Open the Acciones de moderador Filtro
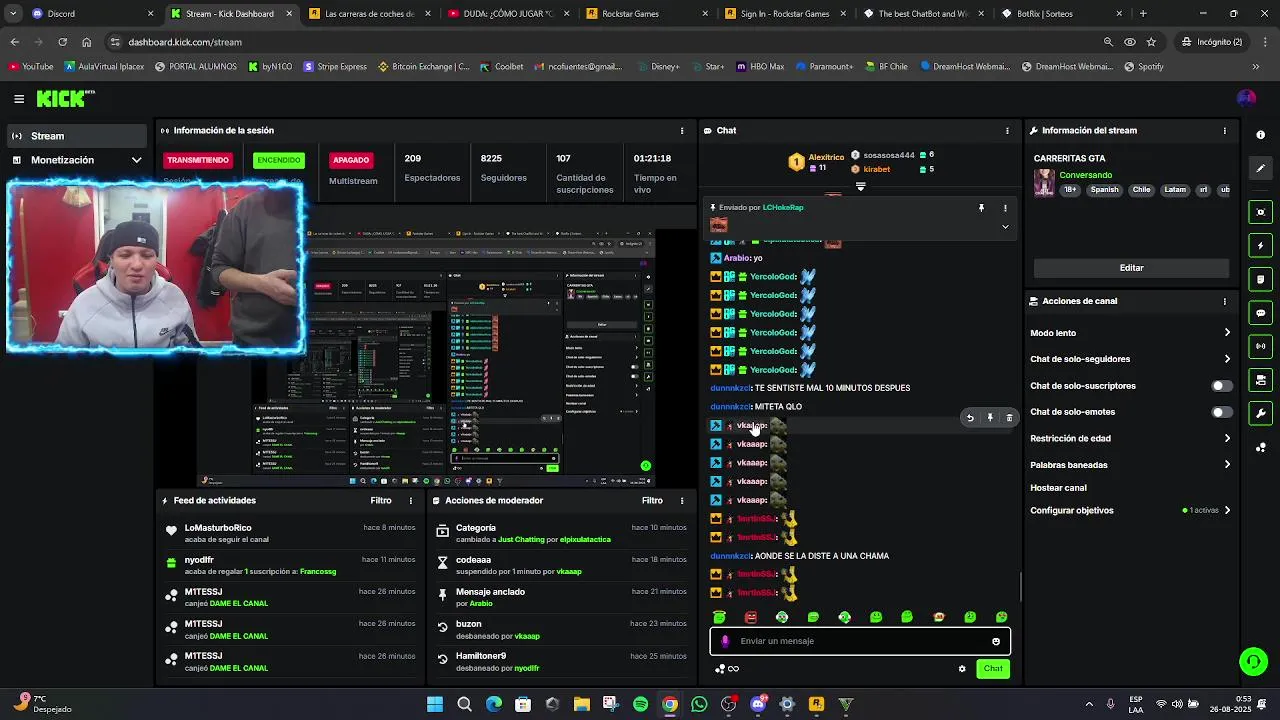This screenshot has width=1280, height=720. pos(652,501)
